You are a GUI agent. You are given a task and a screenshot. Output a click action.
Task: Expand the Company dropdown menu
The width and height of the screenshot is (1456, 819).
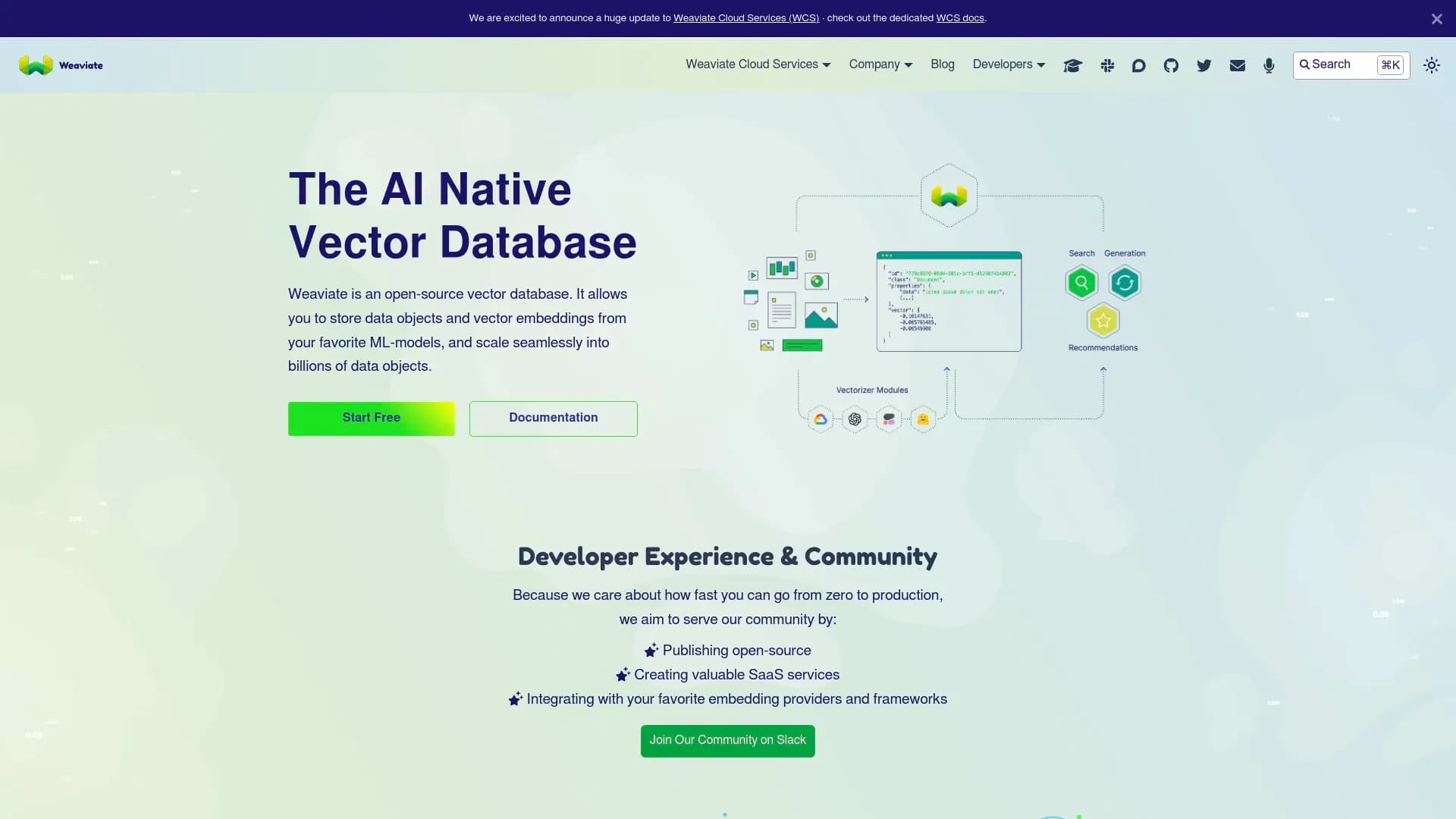880,64
